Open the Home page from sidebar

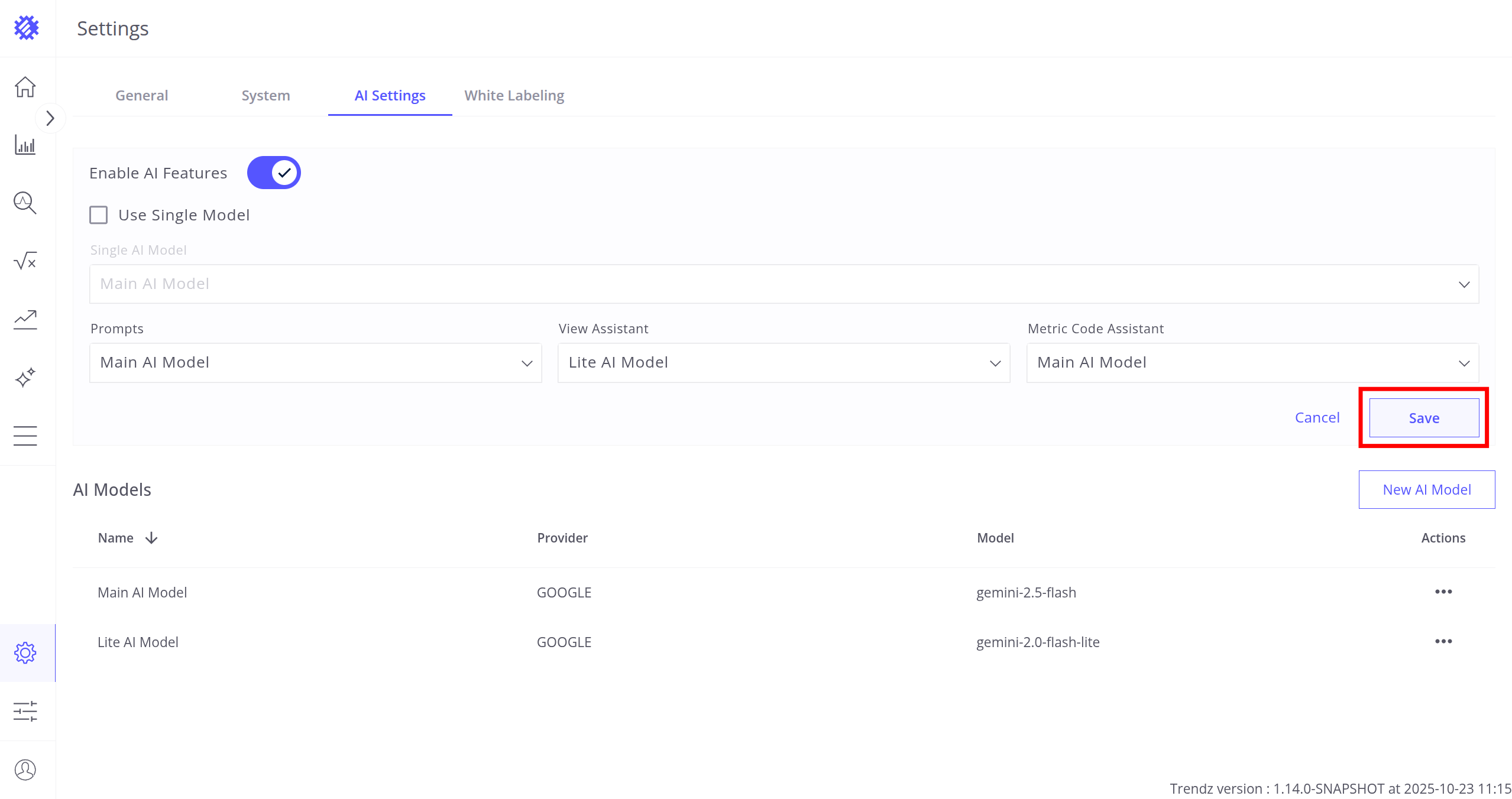coord(25,87)
